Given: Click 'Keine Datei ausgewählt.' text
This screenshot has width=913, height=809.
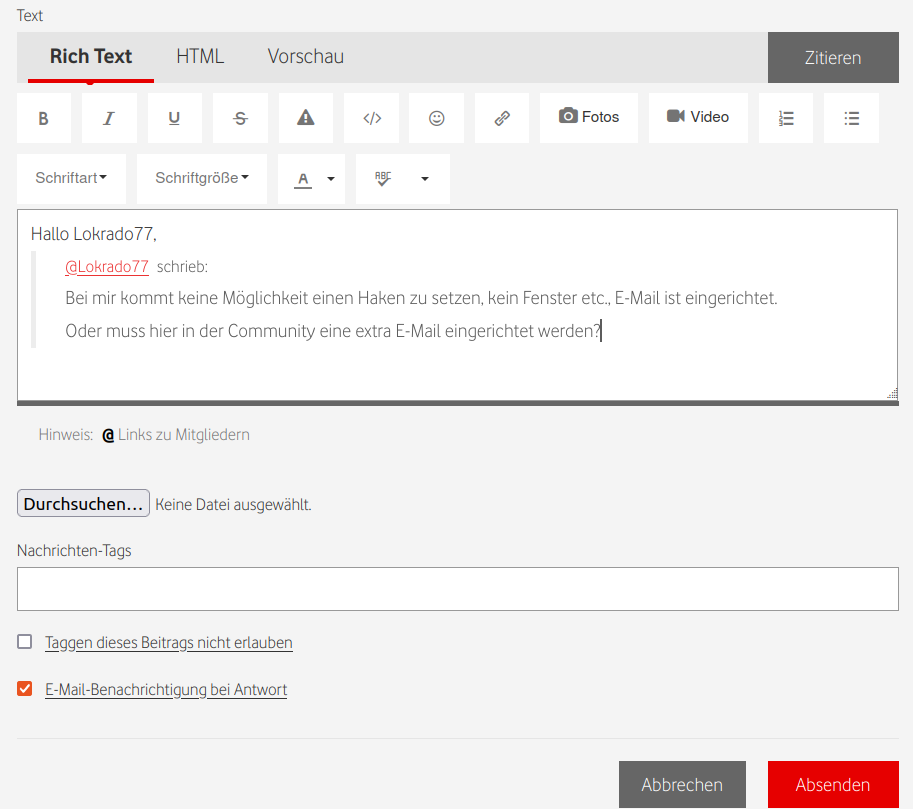Looking at the screenshot, I should [x=233, y=505].
